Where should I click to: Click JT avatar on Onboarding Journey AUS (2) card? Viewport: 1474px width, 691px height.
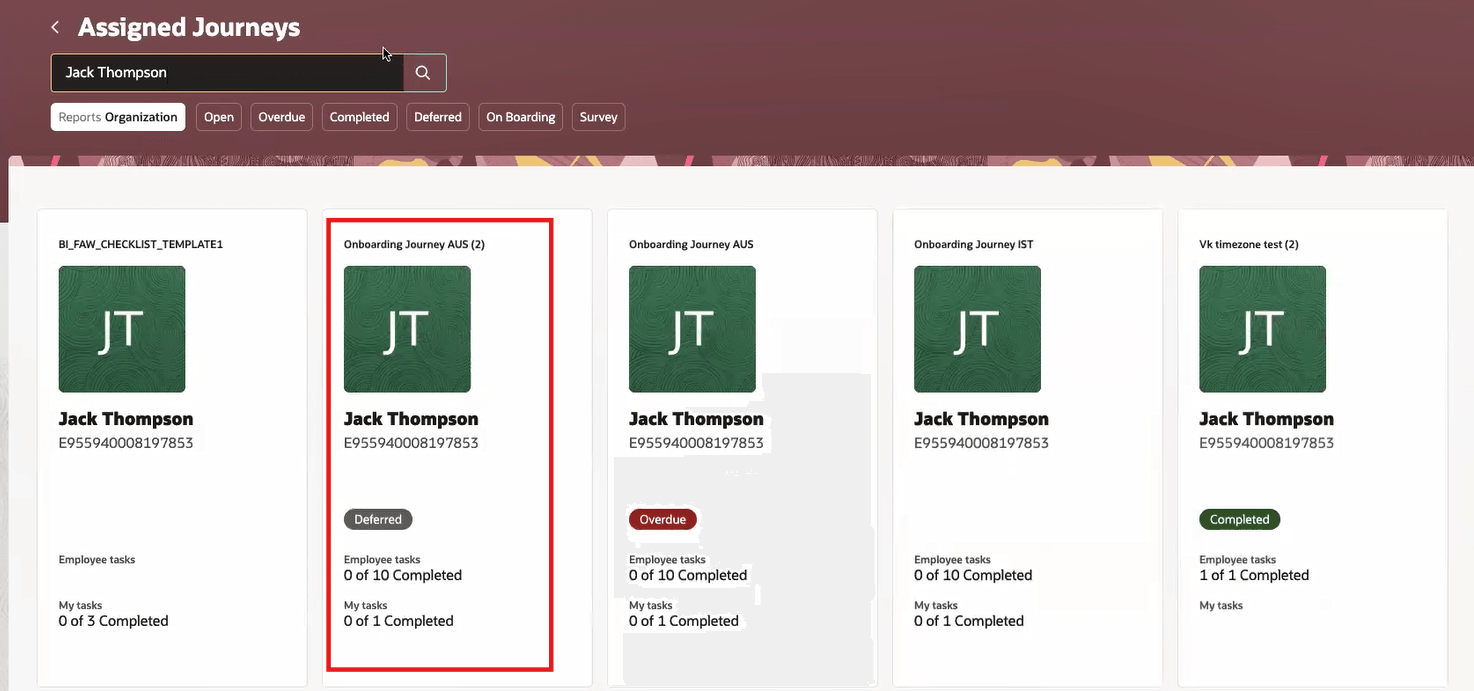click(x=407, y=329)
